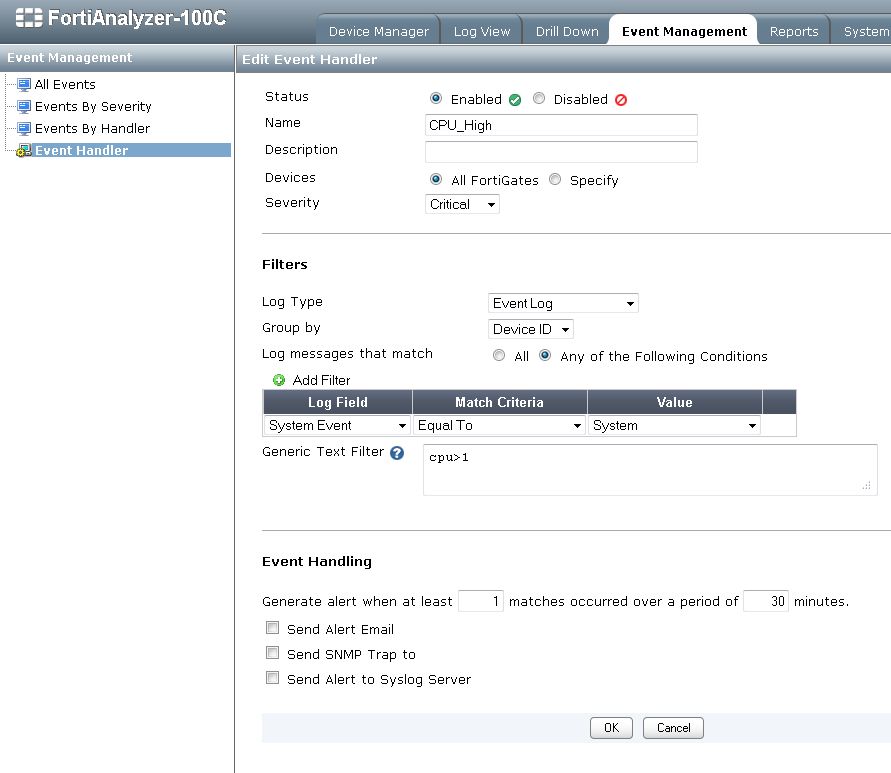
Task: Switch to the Drill Down tab
Action: (x=567, y=32)
